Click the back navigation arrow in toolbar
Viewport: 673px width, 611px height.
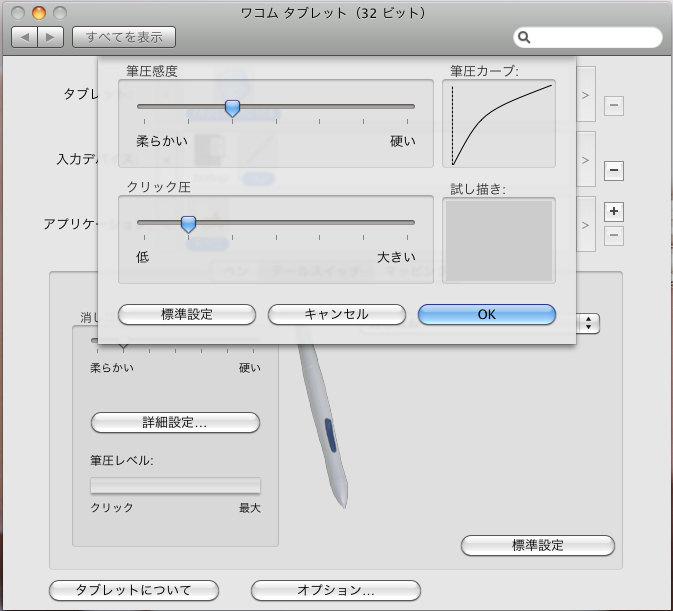(24, 37)
